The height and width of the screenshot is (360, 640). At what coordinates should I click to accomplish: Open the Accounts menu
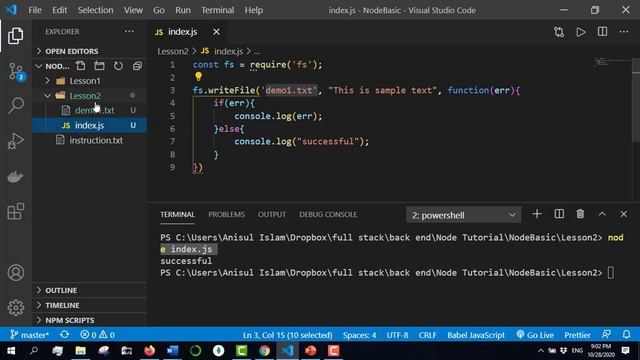(16, 273)
